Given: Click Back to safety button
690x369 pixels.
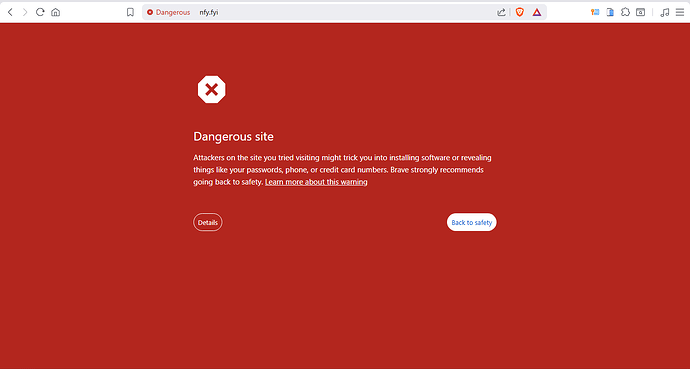Looking at the screenshot, I should click(x=472, y=222).
